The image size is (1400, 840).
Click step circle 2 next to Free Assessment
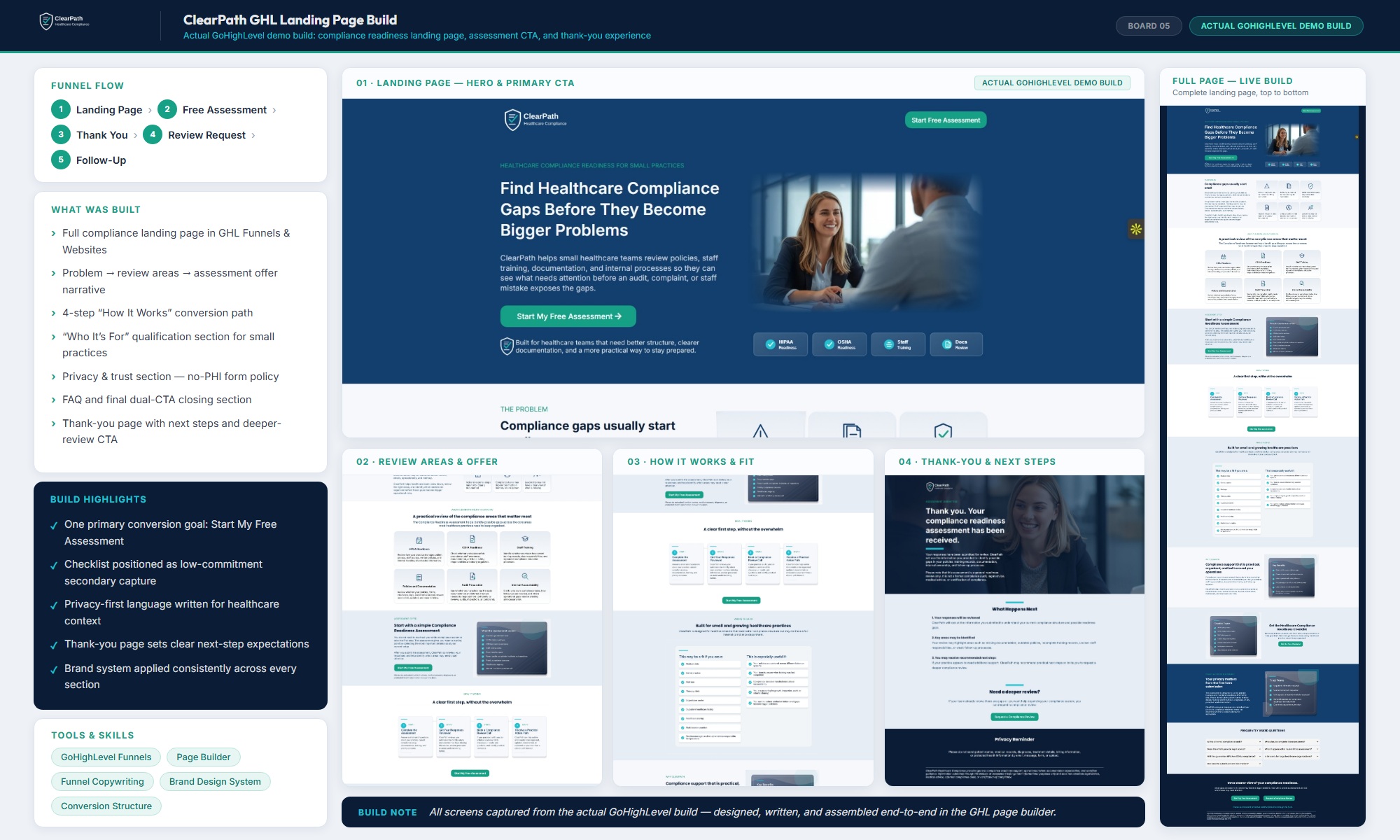167,109
